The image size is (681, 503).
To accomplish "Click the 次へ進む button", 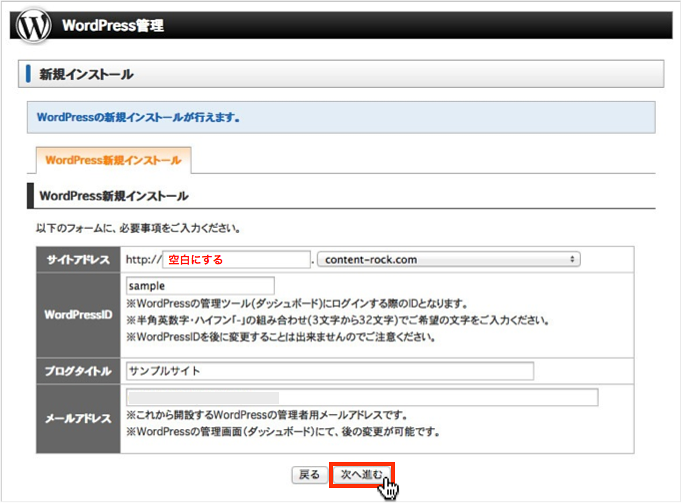I will [362, 474].
